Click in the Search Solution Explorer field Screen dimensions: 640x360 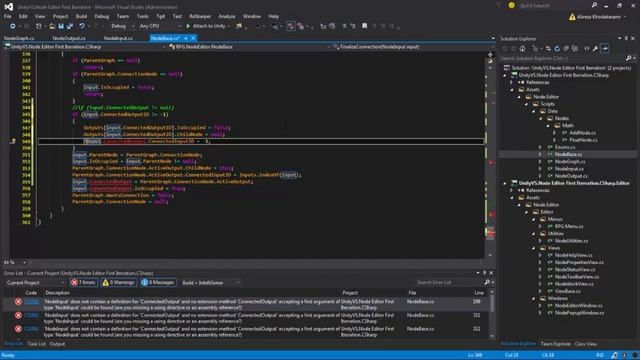pyautogui.click(x=562, y=58)
